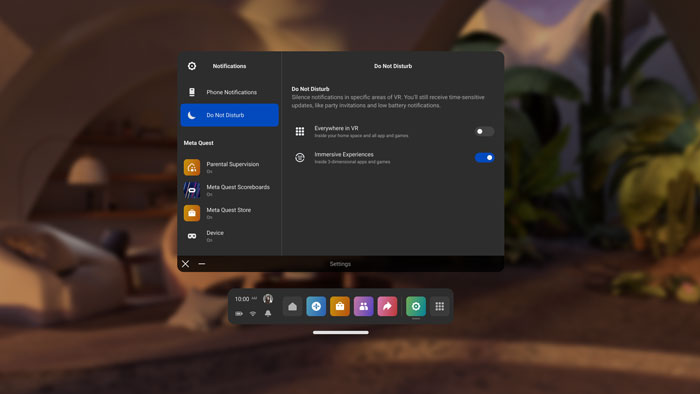Select the Do Not Disturb sidebar item
This screenshot has height=394, width=700.
[x=229, y=115]
